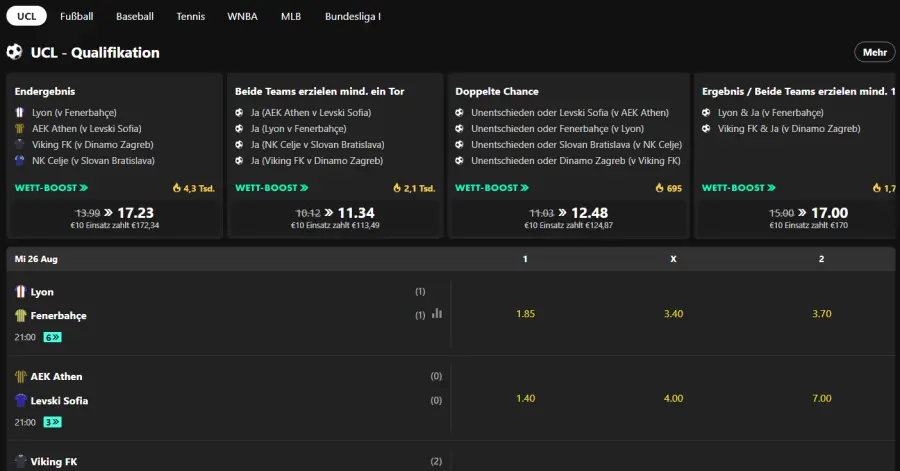Click the AEK Athen jersey icon in the Endergebnis card
This screenshot has height=471, width=900.
pyautogui.click(x=20, y=129)
